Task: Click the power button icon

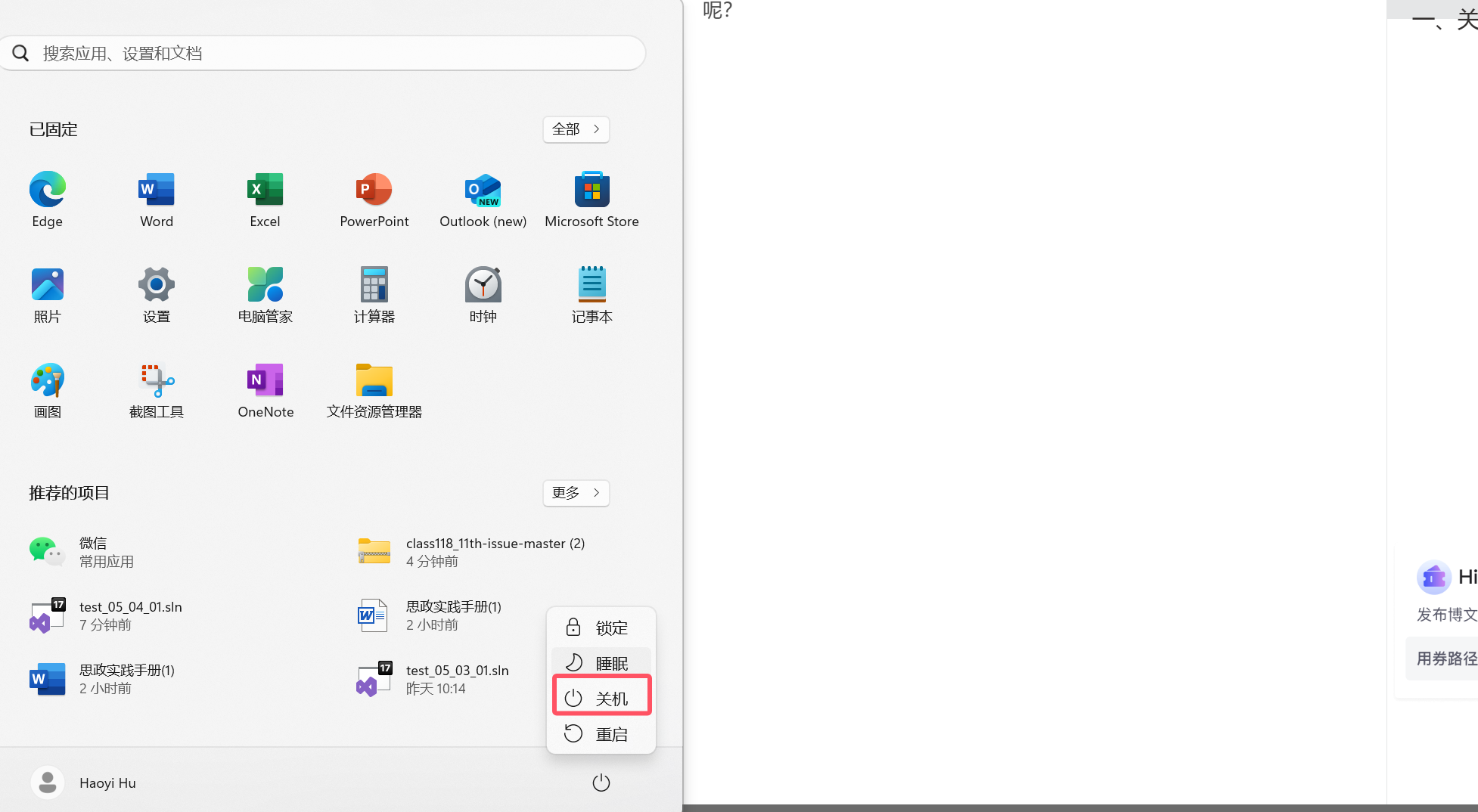Action: (601, 783)
